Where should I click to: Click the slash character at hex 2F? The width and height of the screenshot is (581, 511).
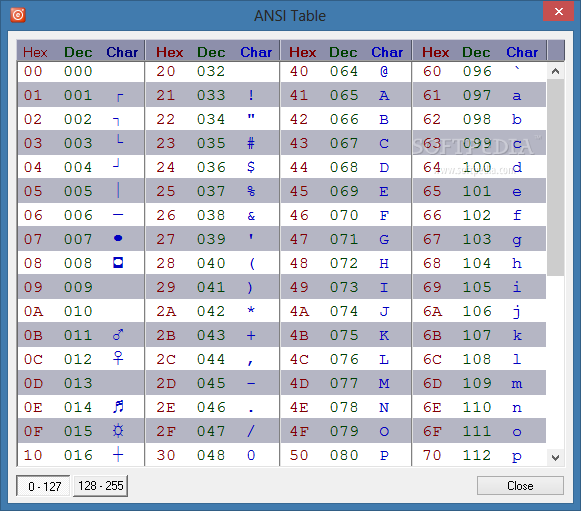pyautogui.click(x=251, y=431)
